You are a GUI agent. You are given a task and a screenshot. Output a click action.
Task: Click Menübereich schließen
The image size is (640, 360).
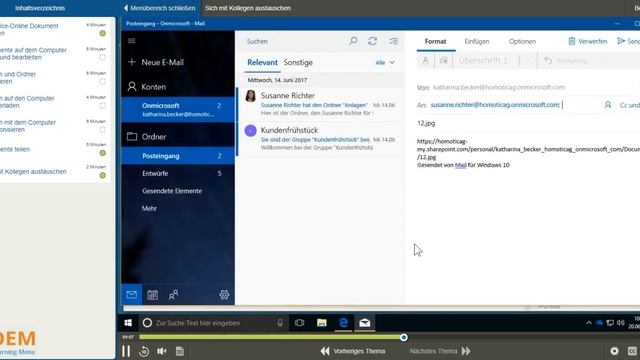(x=160, y=8)
